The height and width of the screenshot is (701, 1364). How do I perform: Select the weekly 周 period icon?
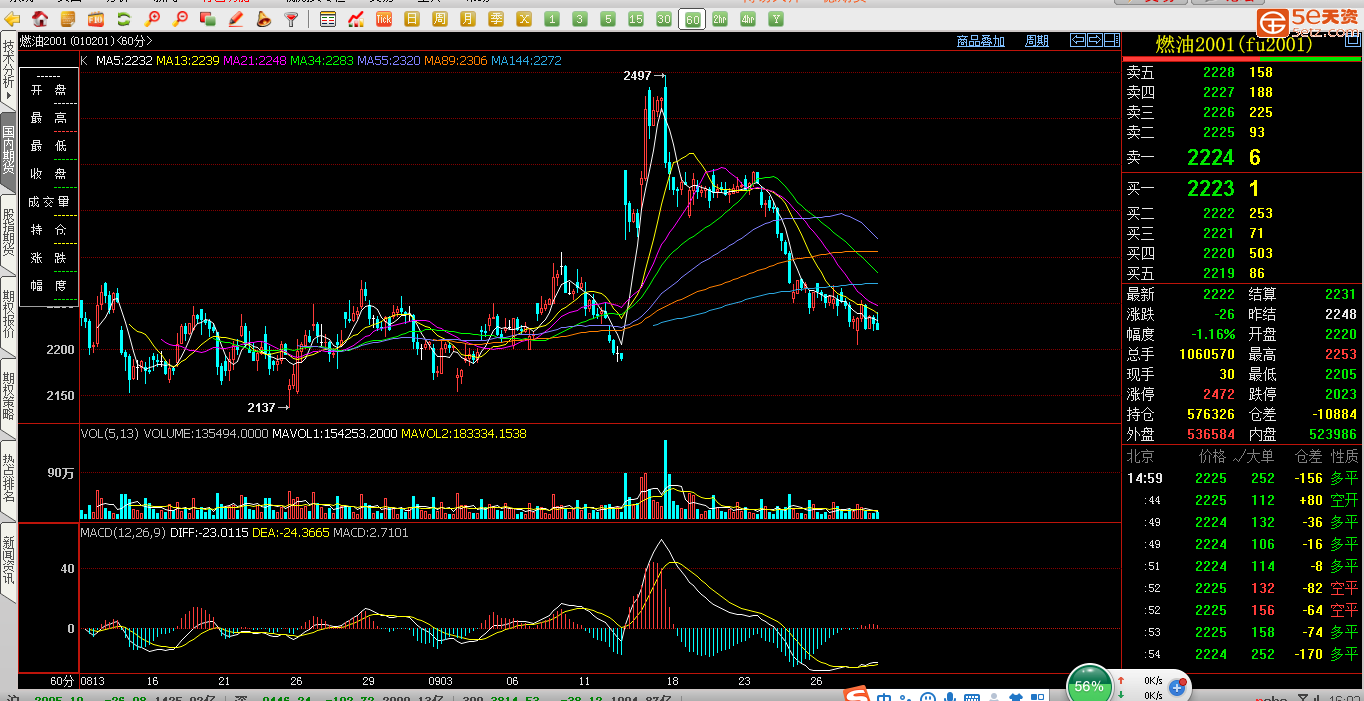pyautogui.click(x=440, y=19)
